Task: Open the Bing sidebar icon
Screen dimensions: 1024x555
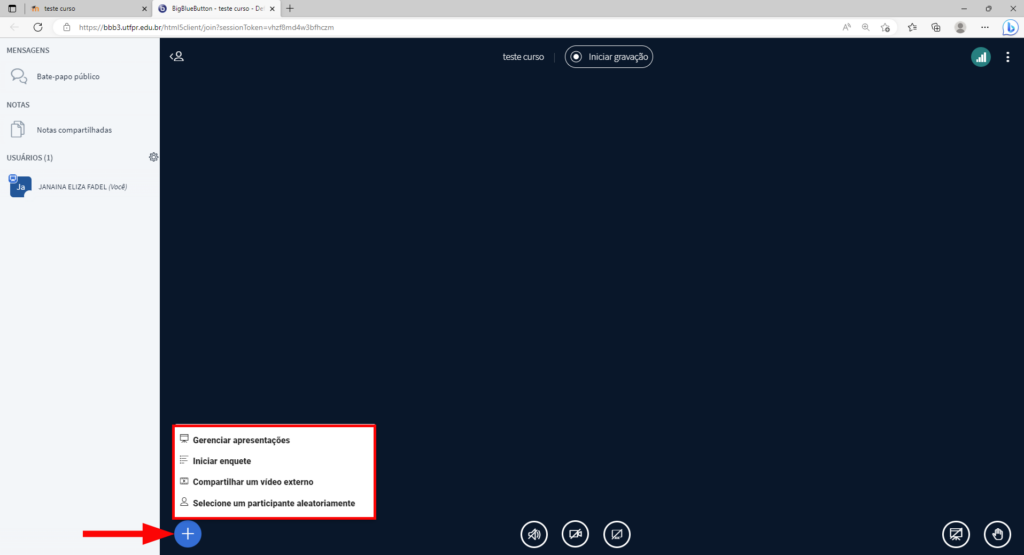Action: tap(1010, 27)
